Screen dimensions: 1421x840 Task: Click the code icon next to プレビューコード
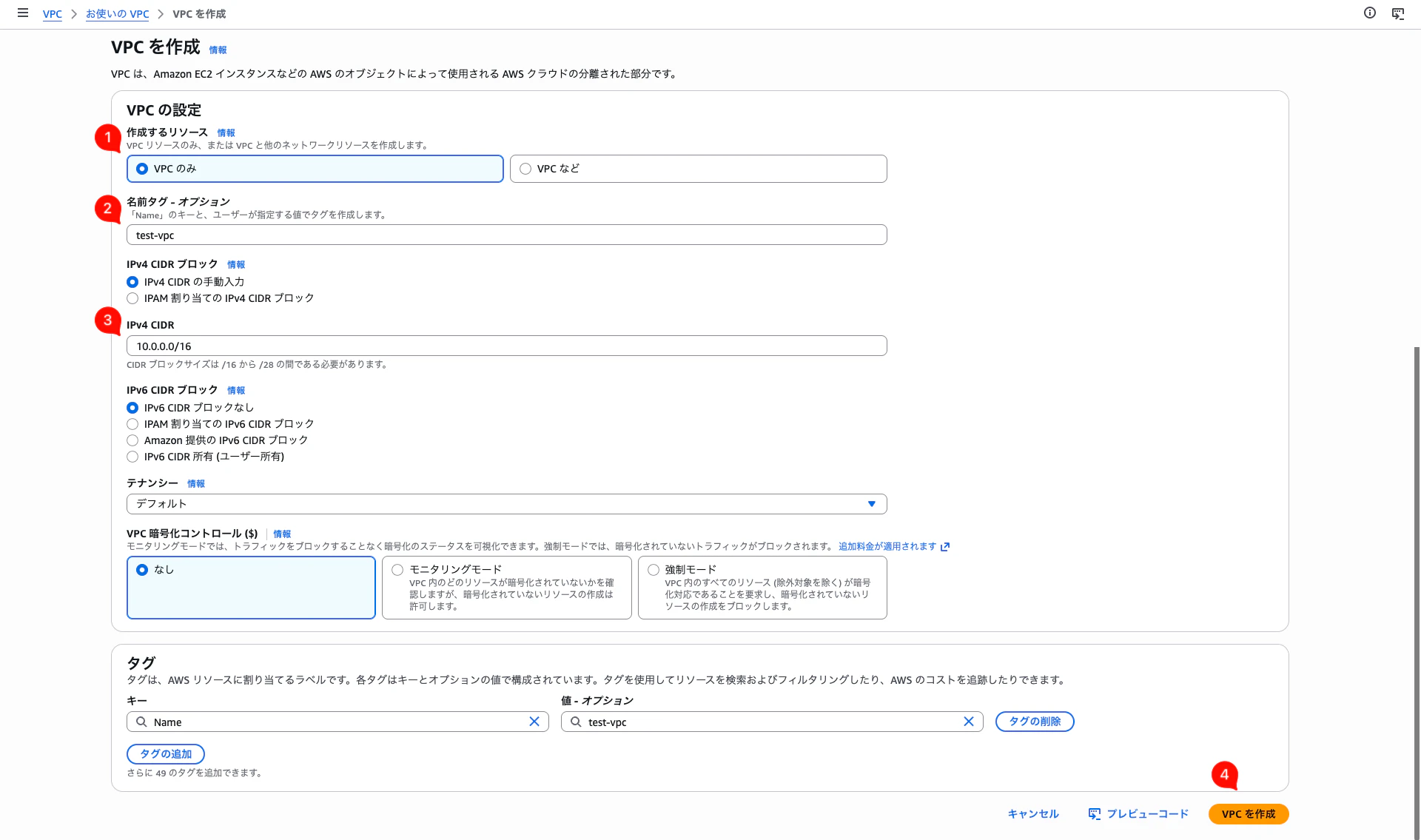tap(1093, 813)
